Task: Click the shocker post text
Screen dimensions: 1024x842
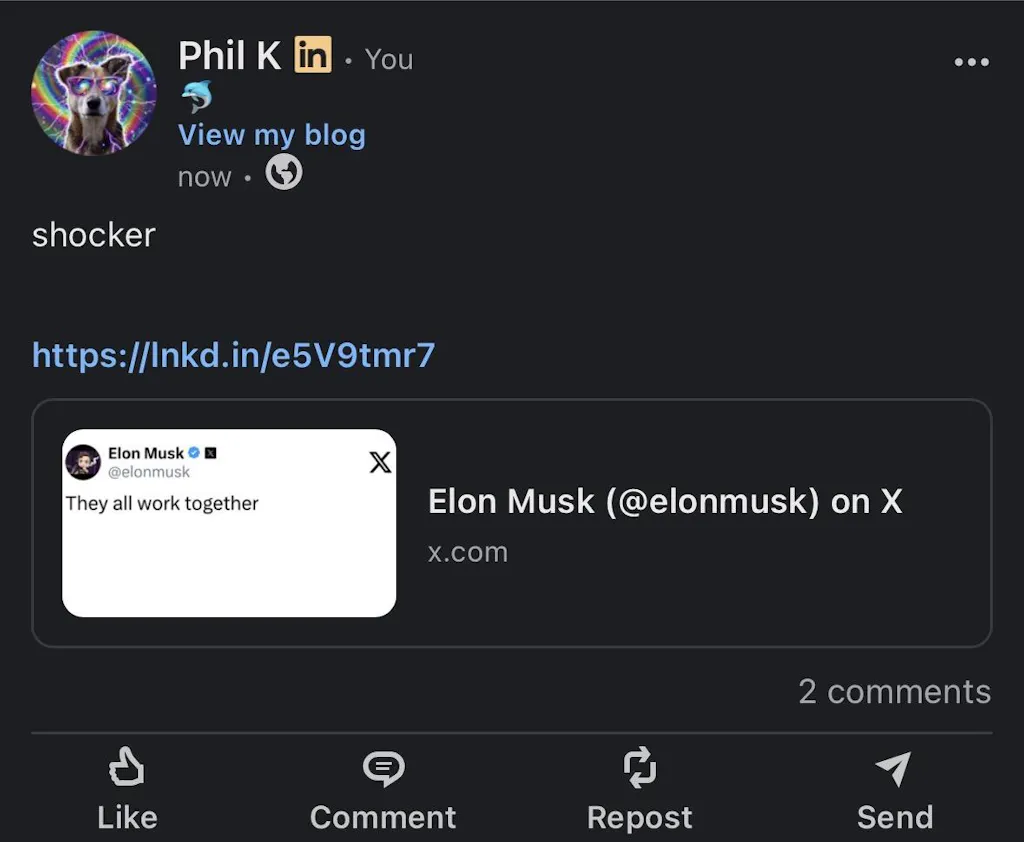Action: click(x=94, y=235)
